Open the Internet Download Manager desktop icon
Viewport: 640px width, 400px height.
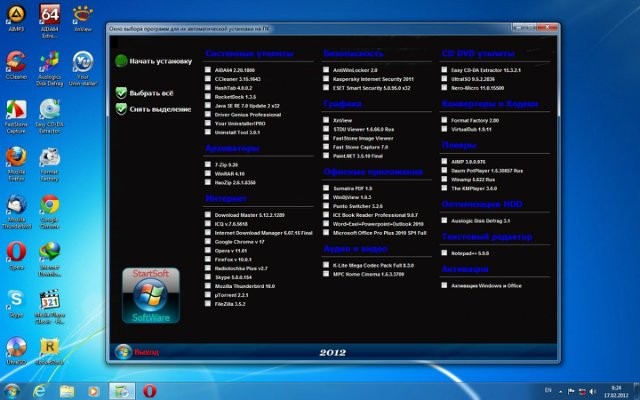pos(49,260)
